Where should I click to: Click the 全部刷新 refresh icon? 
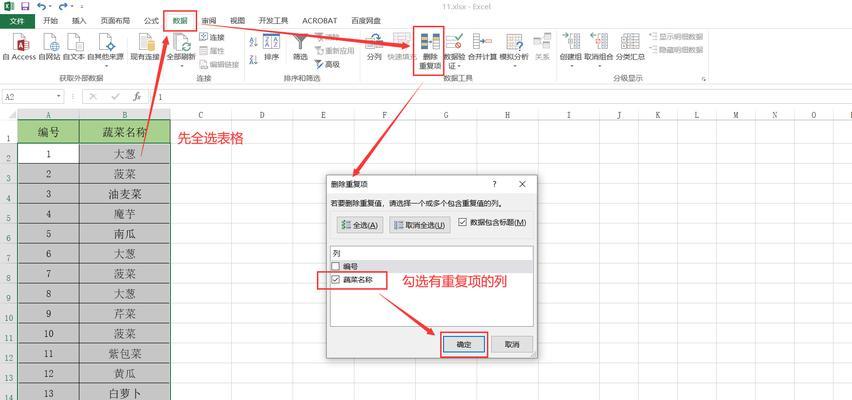coord(181,42)
